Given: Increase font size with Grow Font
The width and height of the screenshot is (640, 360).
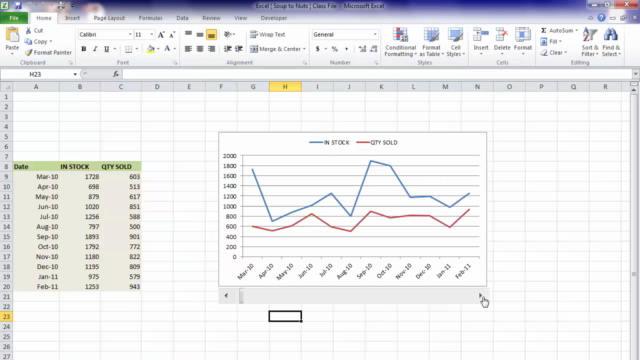Looking at the screenshot, I should [x=161, y=35].
